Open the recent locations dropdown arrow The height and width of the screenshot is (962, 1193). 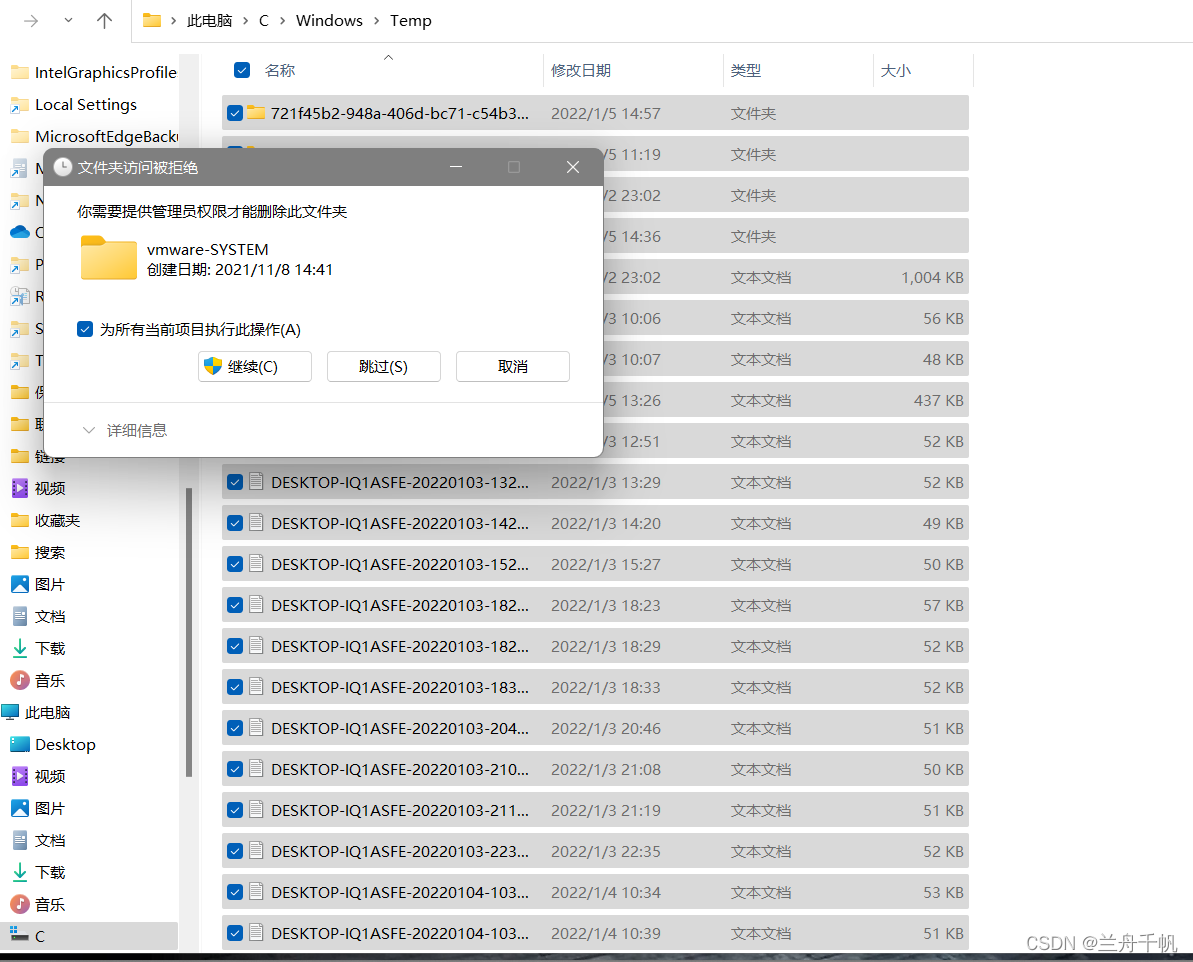tap(68, 21)
